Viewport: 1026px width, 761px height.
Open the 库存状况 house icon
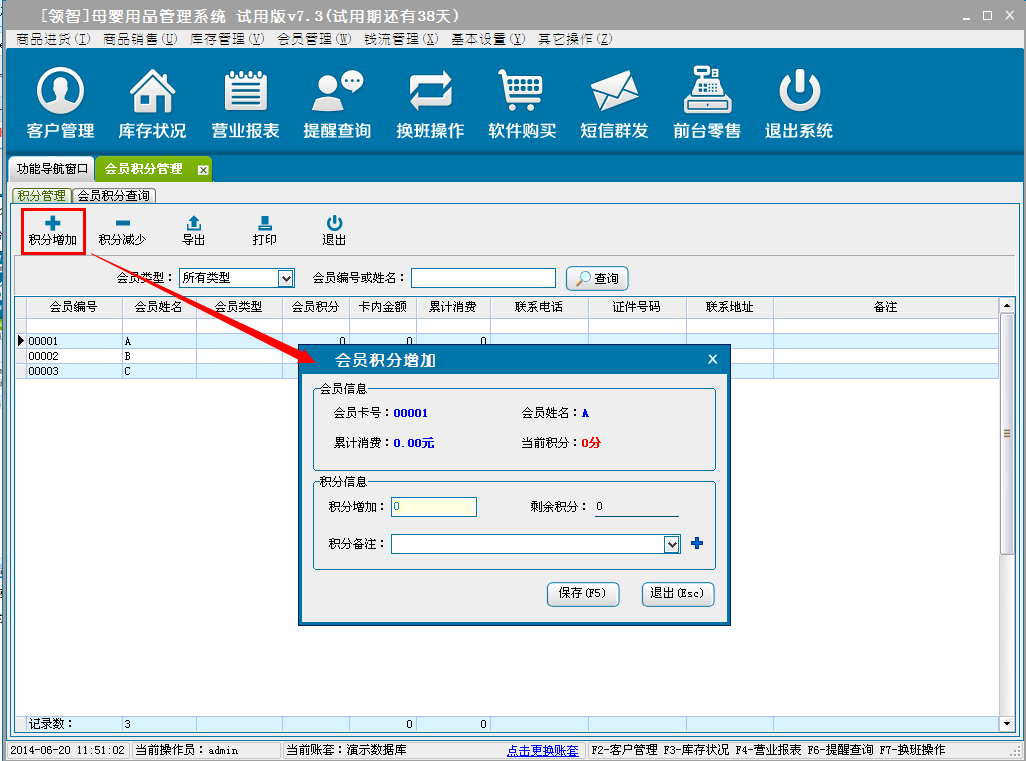click(x=152, y=103)
